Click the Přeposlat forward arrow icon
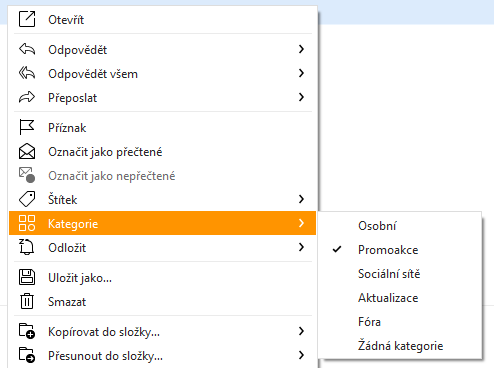This screenshot has width=494, height=368. pyautogui.click(x=27, y=97)
